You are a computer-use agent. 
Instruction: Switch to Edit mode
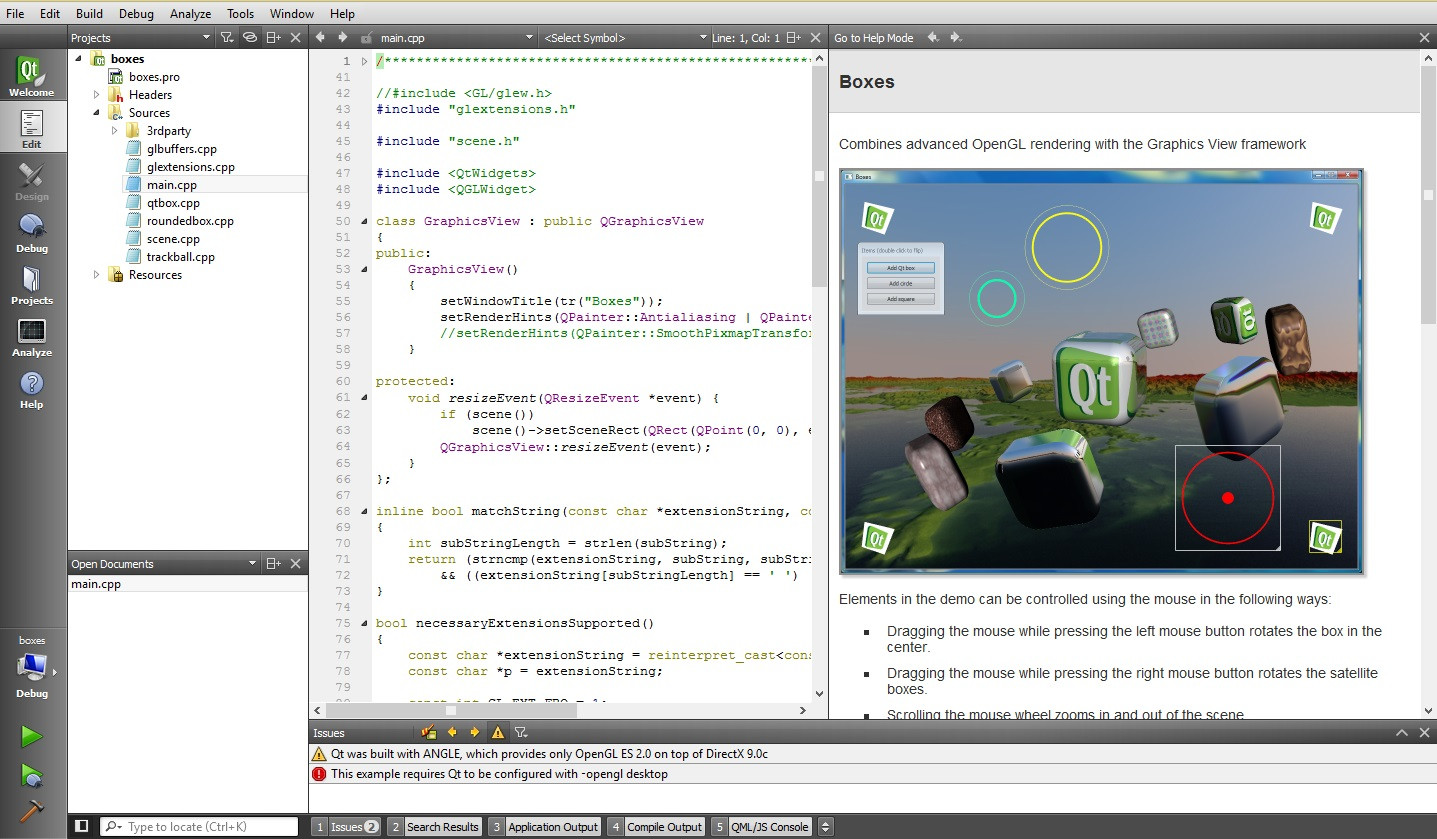coord(32,127)
